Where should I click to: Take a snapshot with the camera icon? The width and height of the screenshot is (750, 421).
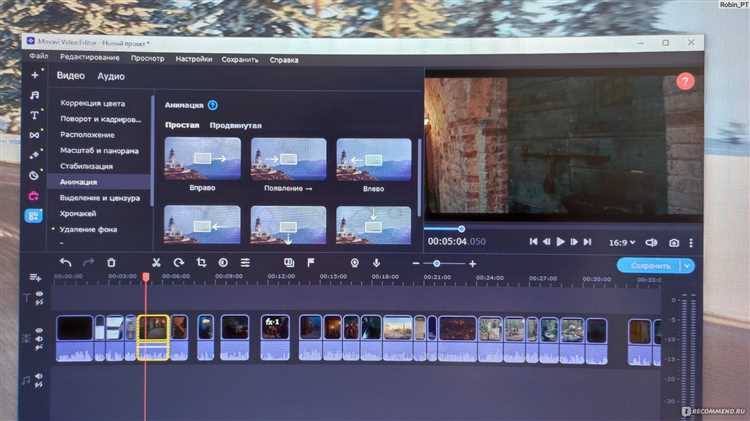pos(674,242)
